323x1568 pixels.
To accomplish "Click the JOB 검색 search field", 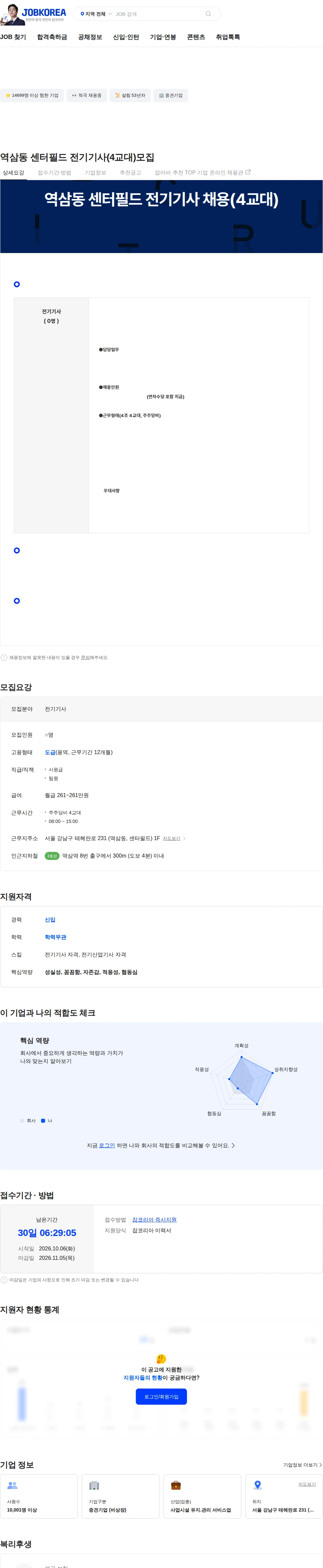I will (158, 14).
